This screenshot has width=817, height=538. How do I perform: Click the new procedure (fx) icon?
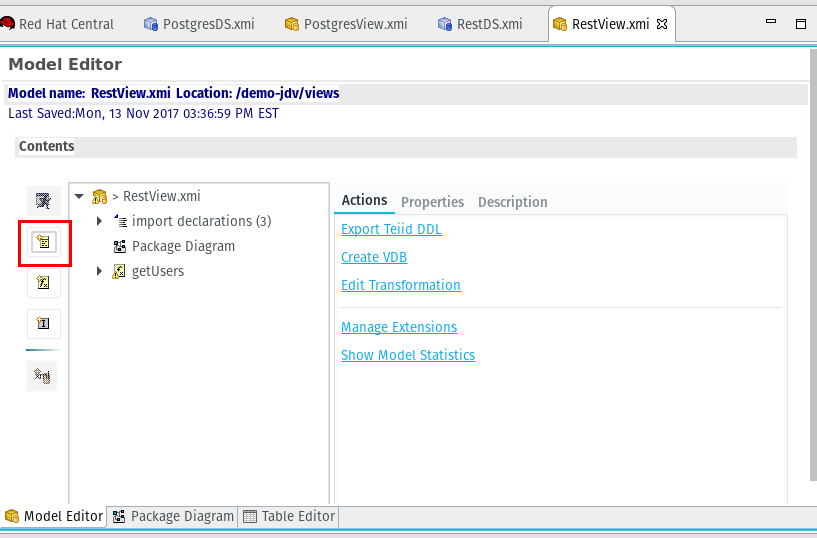click(44, 283)
